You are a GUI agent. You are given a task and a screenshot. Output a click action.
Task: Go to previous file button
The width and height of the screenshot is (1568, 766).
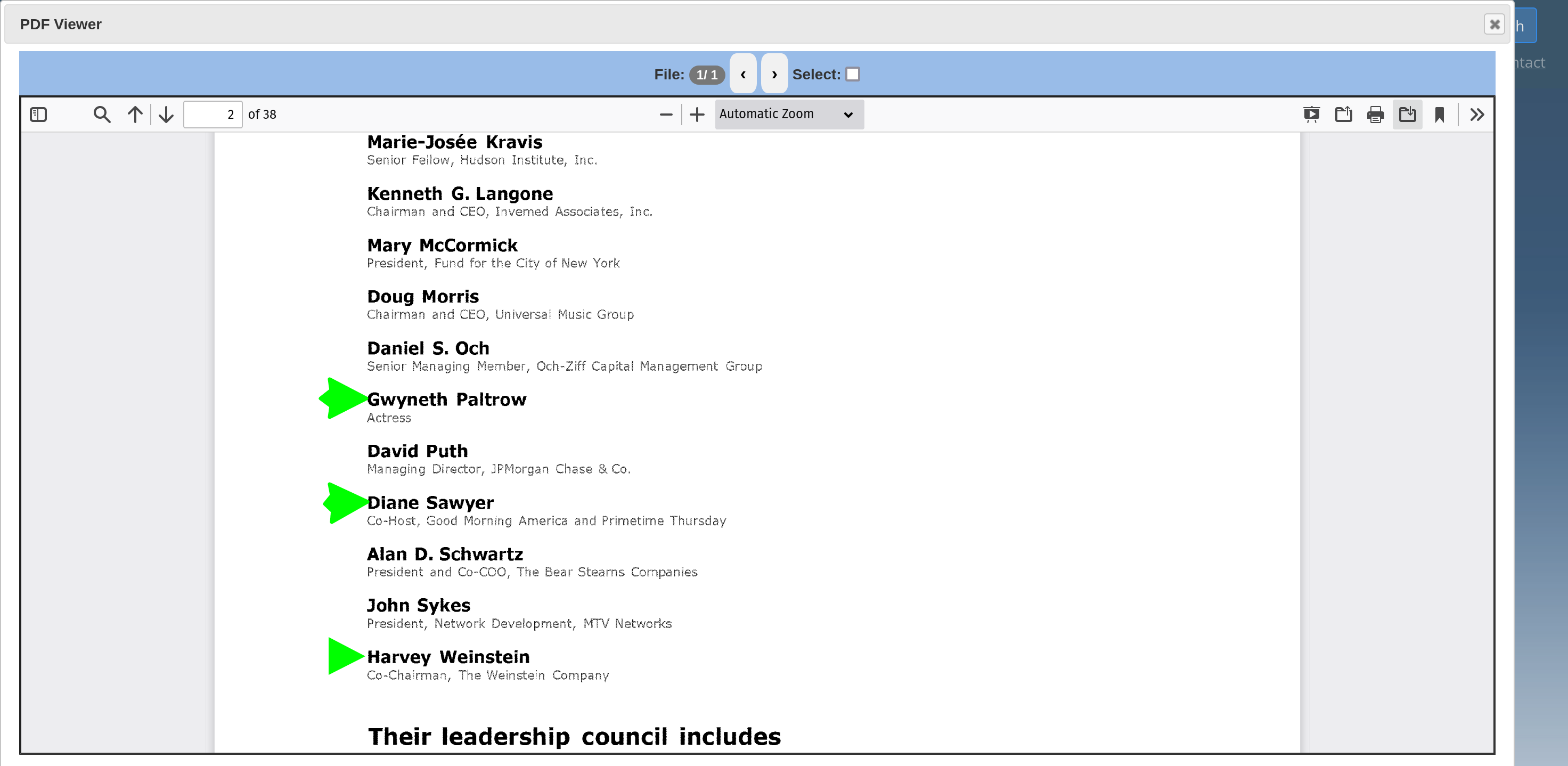pyautogui.click(x=742, y=74)
